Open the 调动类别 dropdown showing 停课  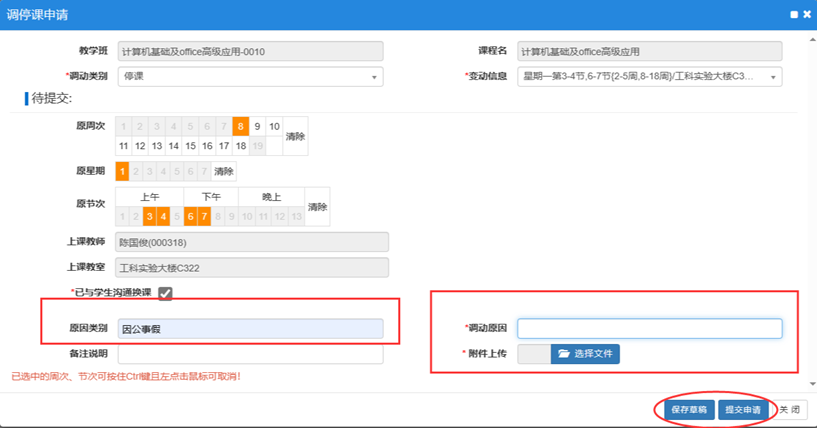coord(250,78)
